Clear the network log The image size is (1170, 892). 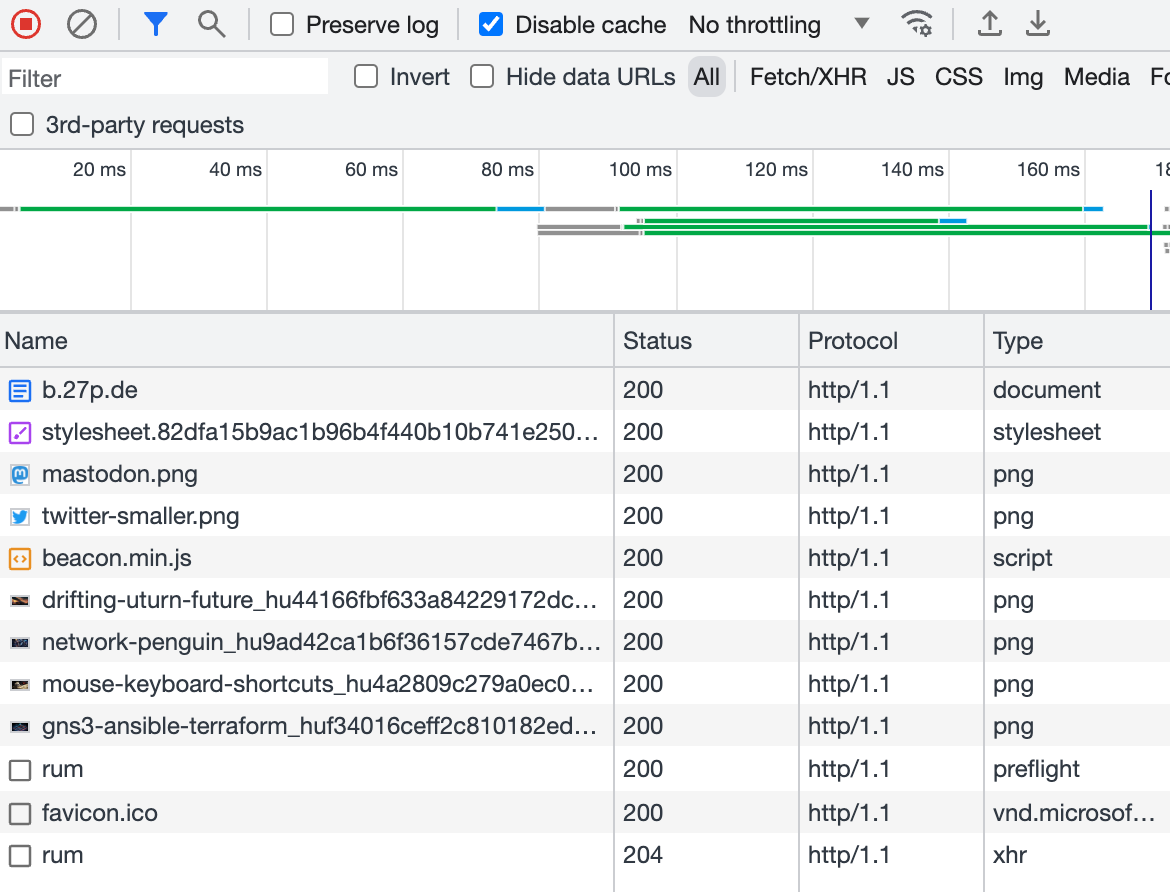pyautogui.click(x=82, y=24)
